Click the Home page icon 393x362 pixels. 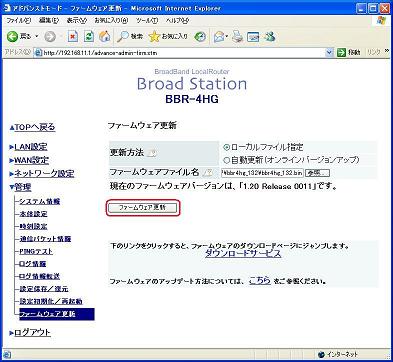pos(105,37)
